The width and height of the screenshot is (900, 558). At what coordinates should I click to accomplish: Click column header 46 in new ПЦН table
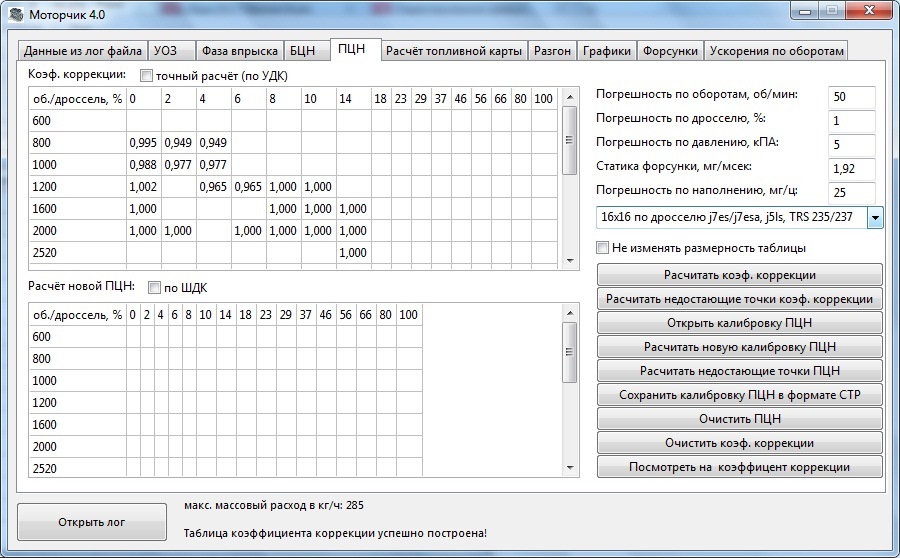pos(326,315)
